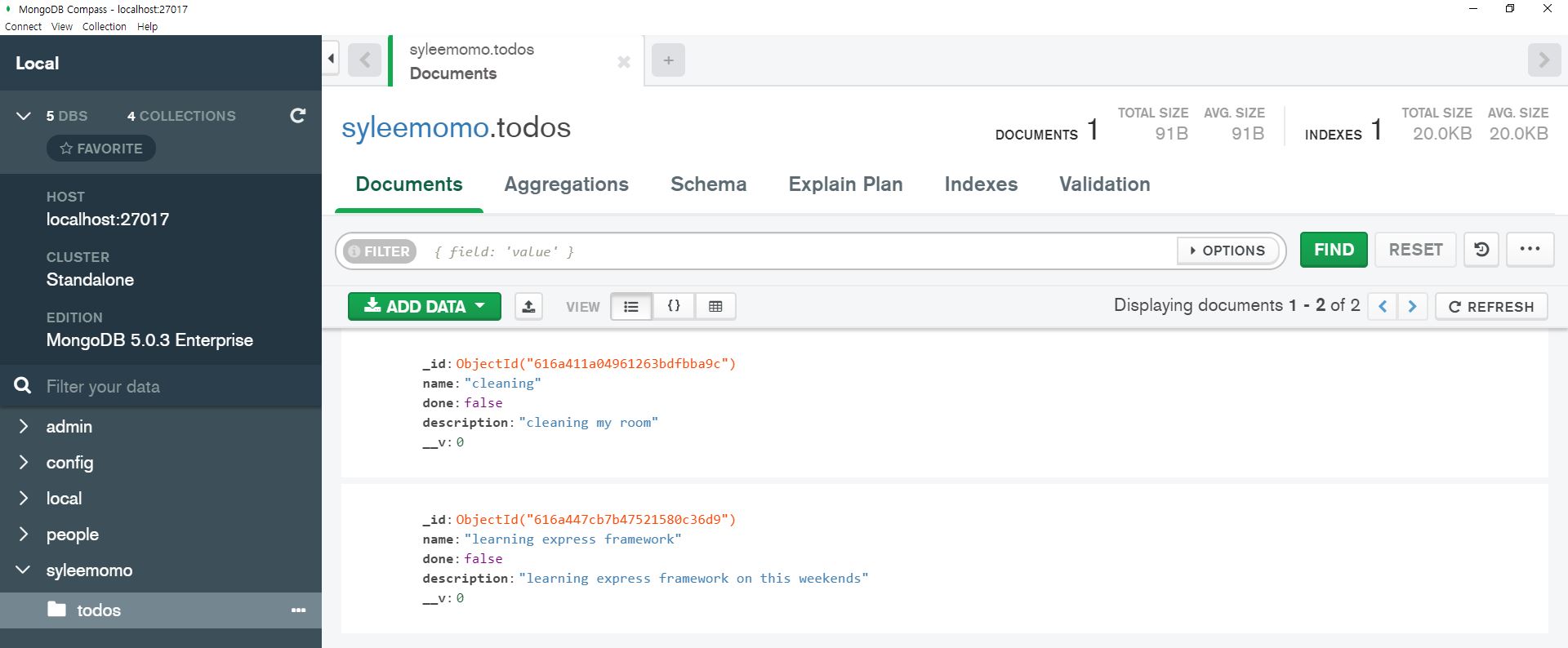
Task: Open query history clock icon
Action: coord(1481,250)
